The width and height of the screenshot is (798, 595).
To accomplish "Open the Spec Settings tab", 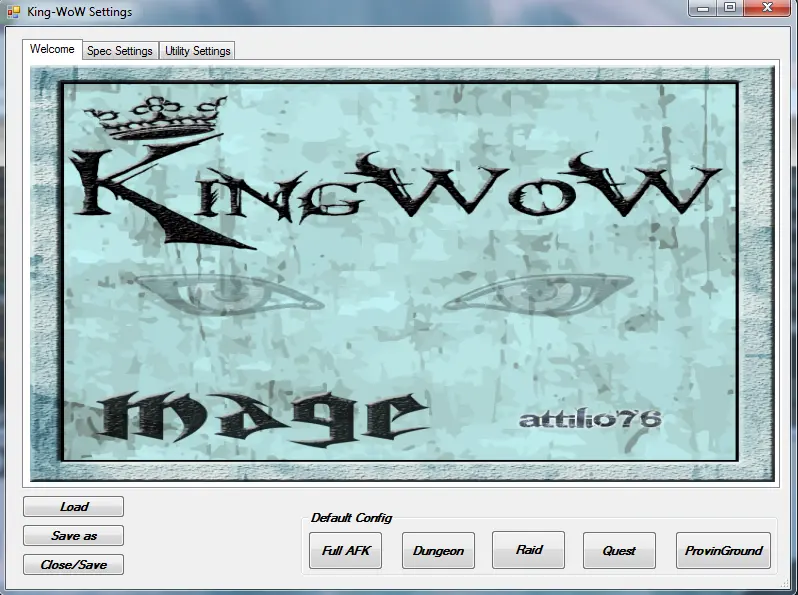I will [x=120, y=51].
